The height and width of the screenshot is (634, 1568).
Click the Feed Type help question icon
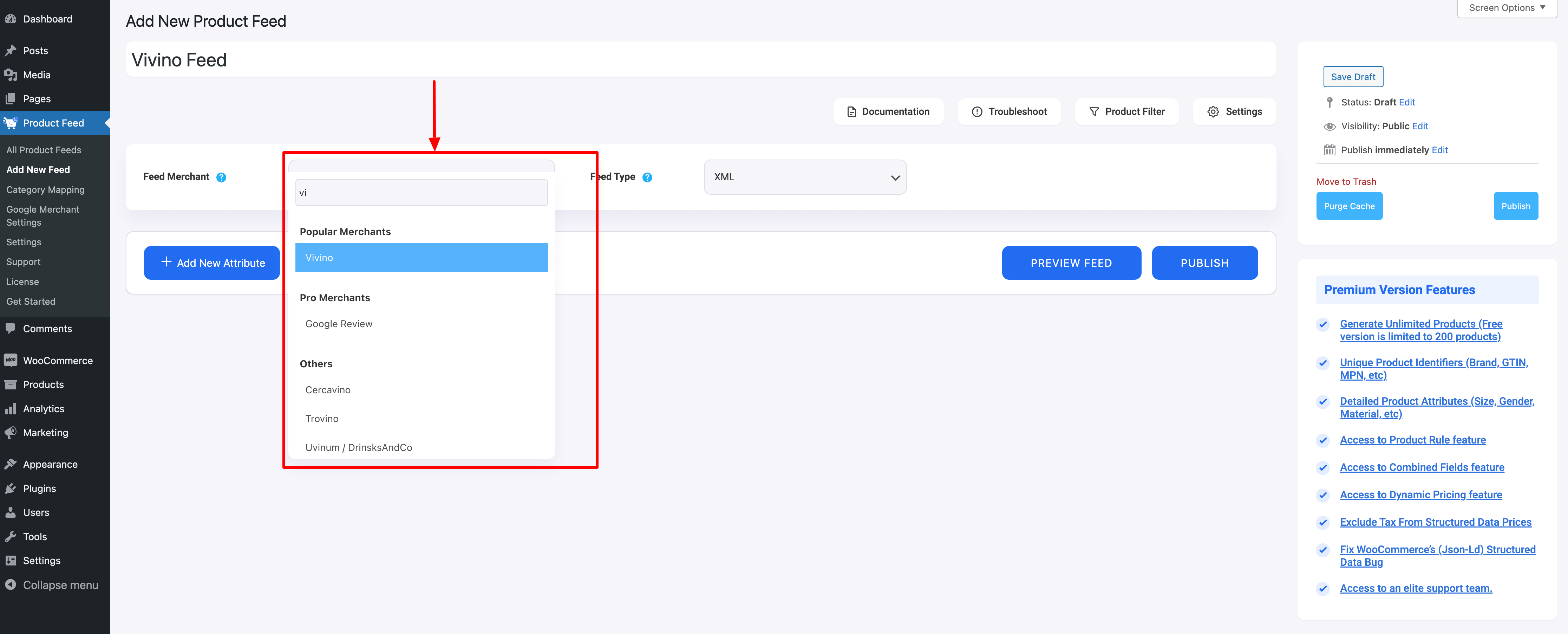[647, 177]
